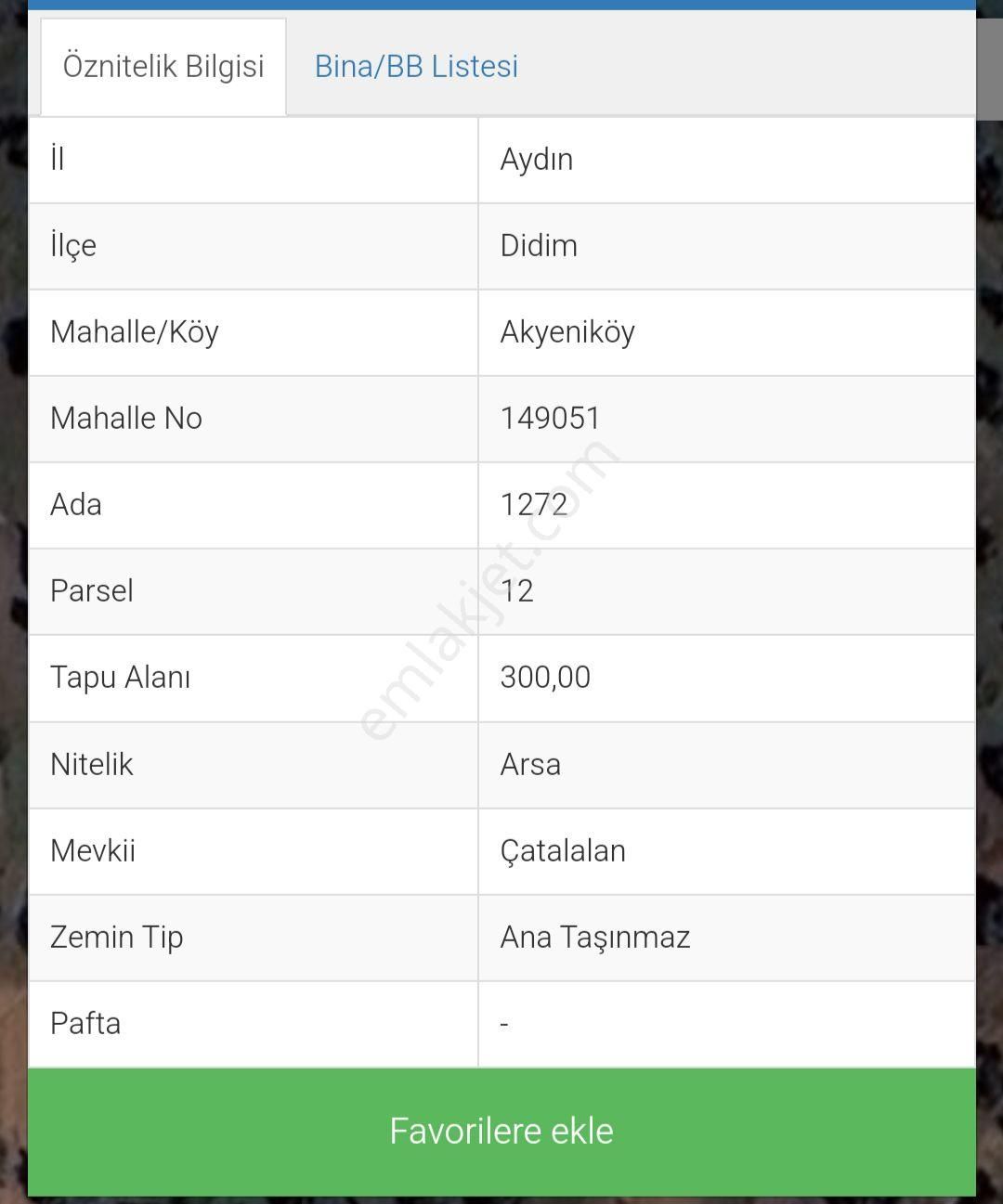Click the Ana Taşınmaz value
The width and height of the screenshot is (1003, 1204).
point(595,937)
